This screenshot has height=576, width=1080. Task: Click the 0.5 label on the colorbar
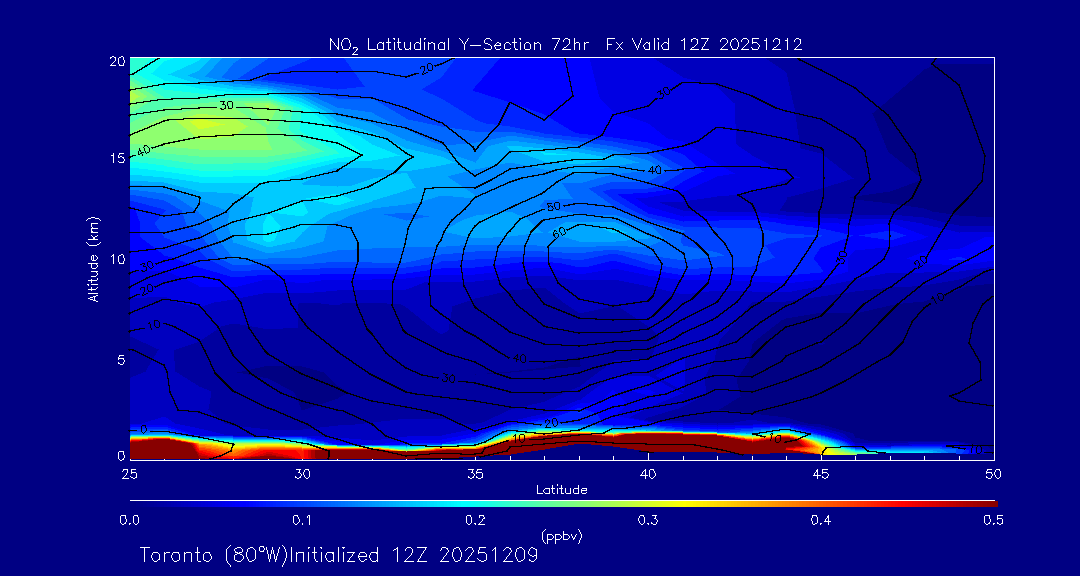pyautogui.click(x=993, y=520)
